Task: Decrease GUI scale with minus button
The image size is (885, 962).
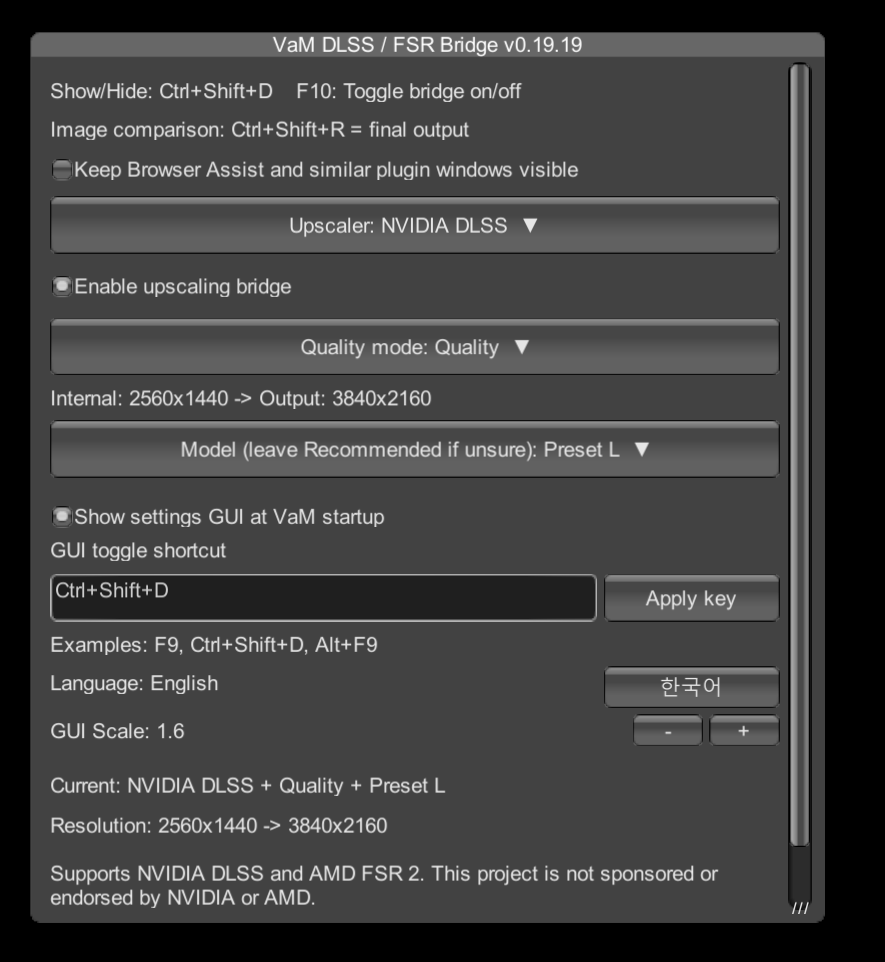Action: click(x=668, y=731)
